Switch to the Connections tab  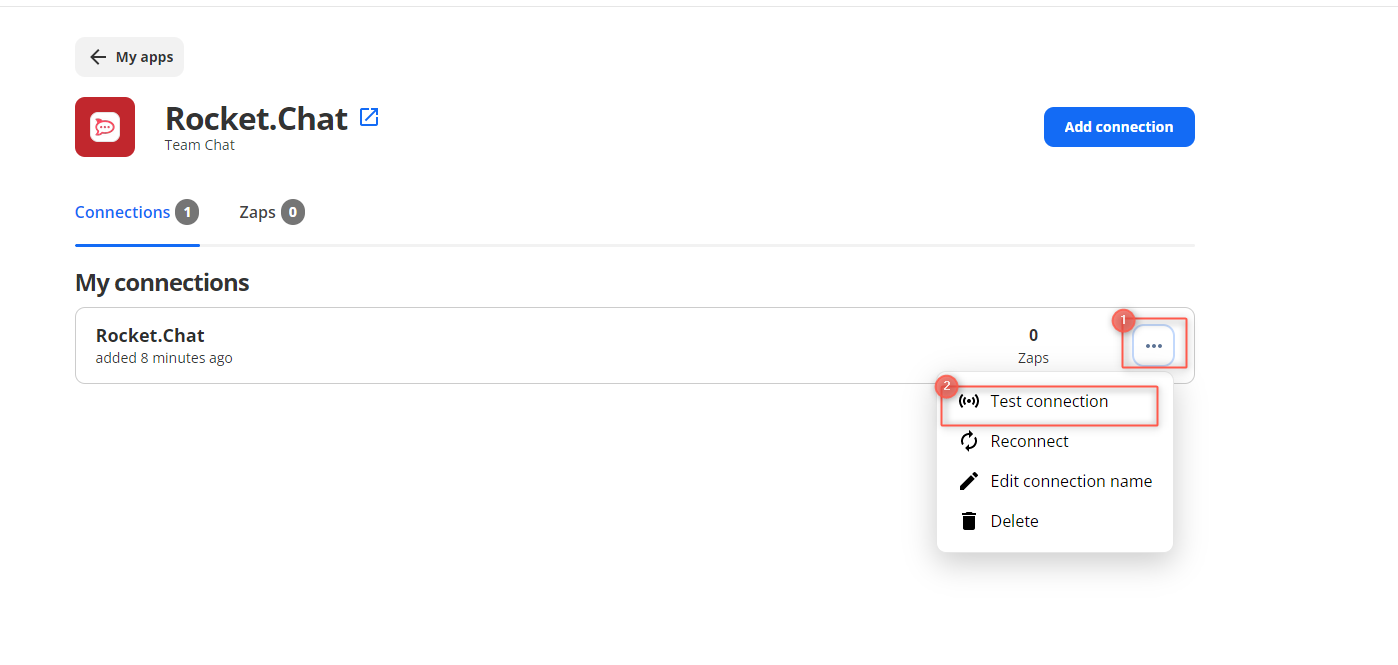tap(122, 212)
